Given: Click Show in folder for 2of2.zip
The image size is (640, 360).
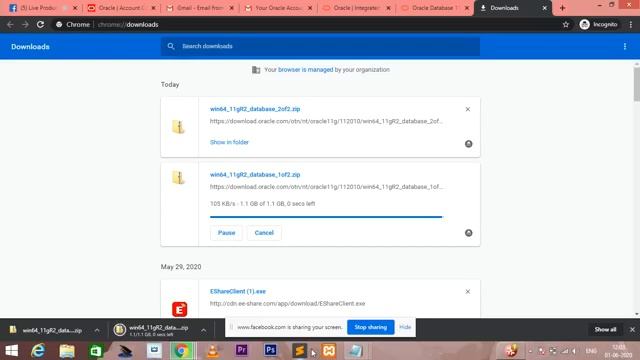Looking at the screenshot, I should 229,142.
